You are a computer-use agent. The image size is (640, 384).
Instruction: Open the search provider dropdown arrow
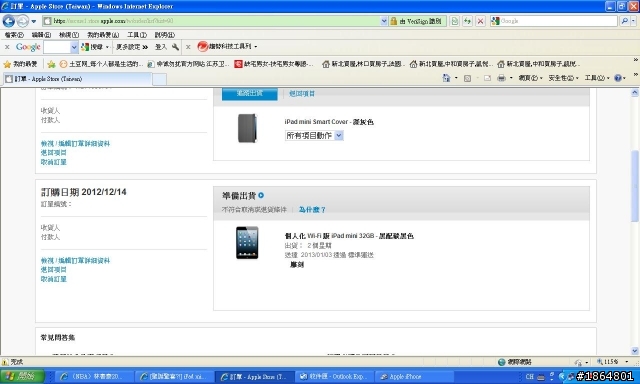click(634, 21)
